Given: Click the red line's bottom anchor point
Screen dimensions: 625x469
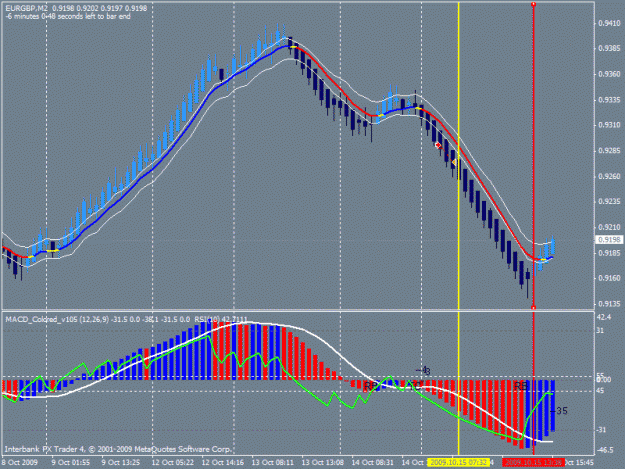Looking at the screenshot, I should click(533, 307).
